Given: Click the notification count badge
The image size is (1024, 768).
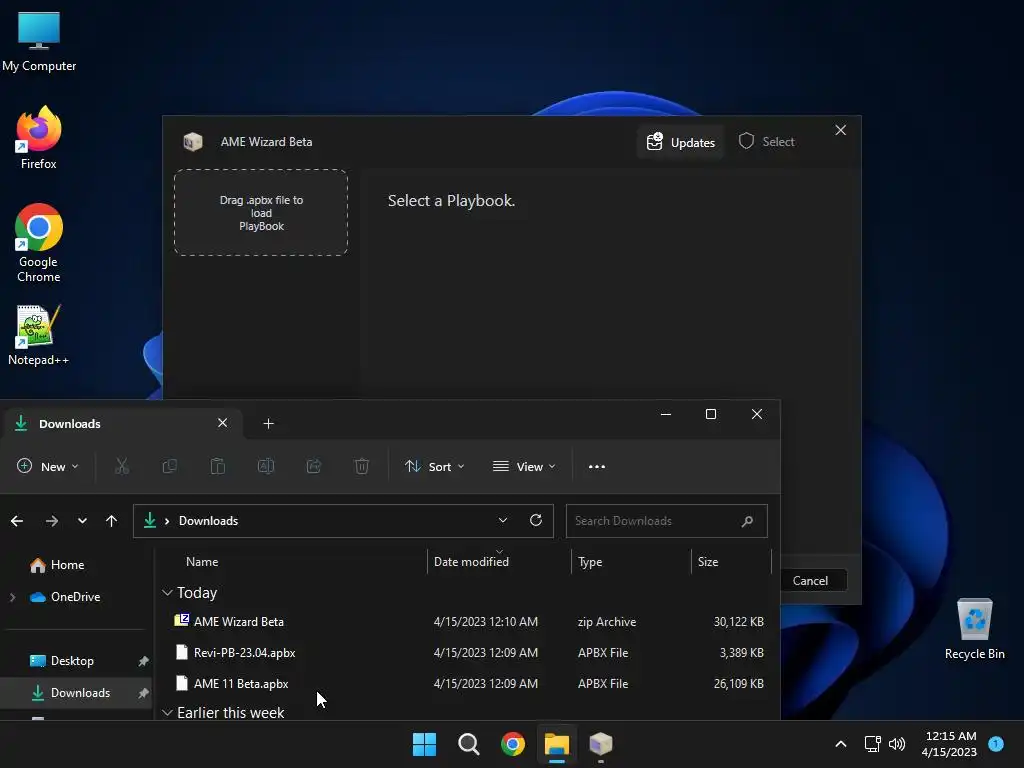Looking at the screenshot, I should tap(996, 743).
